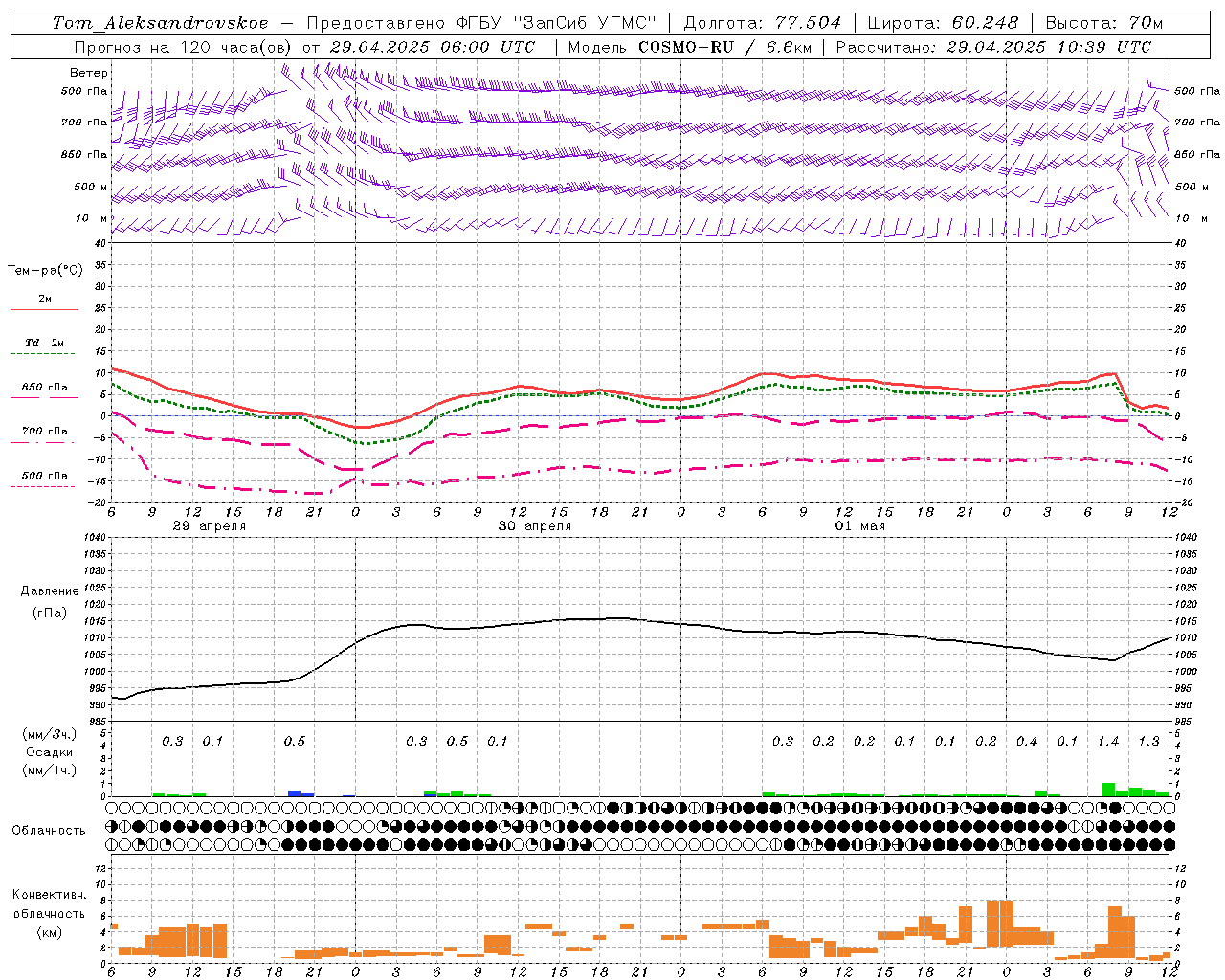Click the '(гПа)' unit under Давление
The width and height of the screenshot is (1225, 980).
click(50, 613)
